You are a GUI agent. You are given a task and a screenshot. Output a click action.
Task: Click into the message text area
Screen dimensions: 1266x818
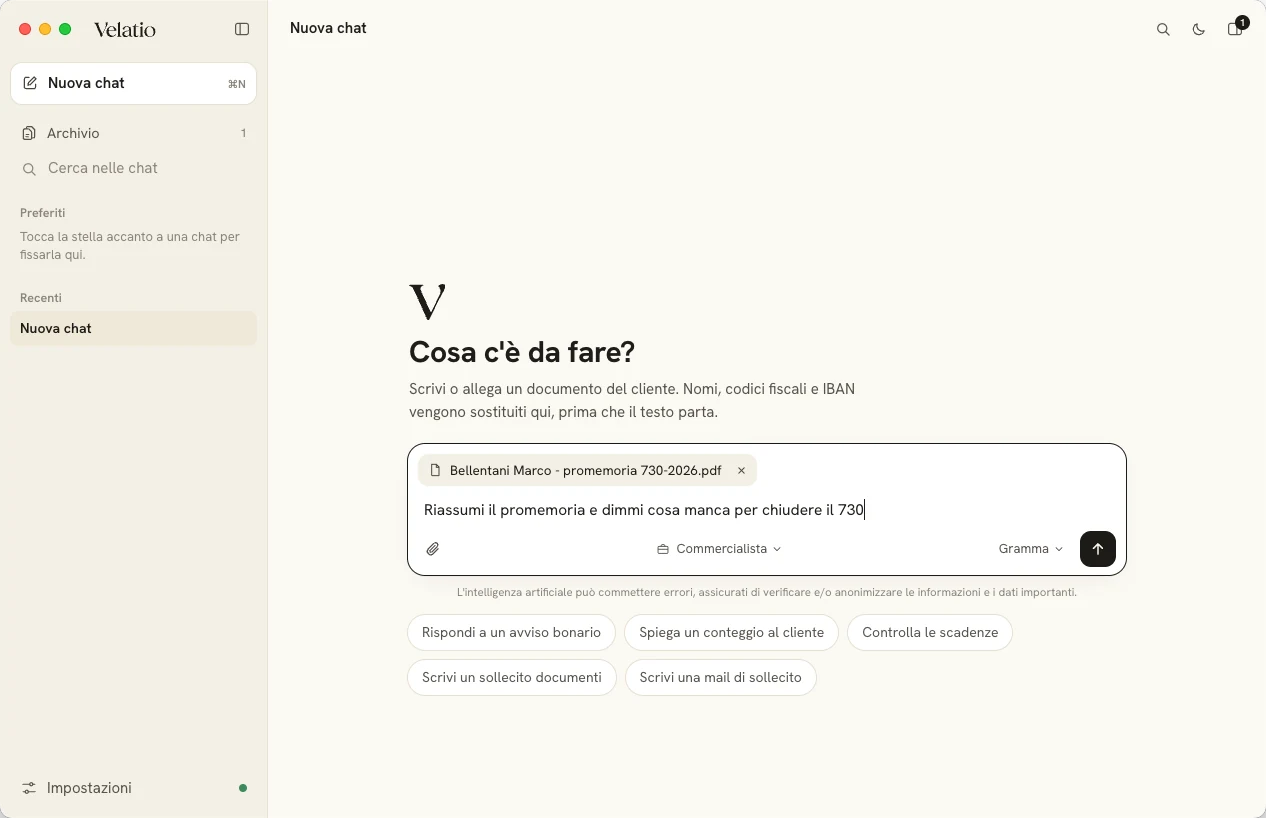coord(766,510)
